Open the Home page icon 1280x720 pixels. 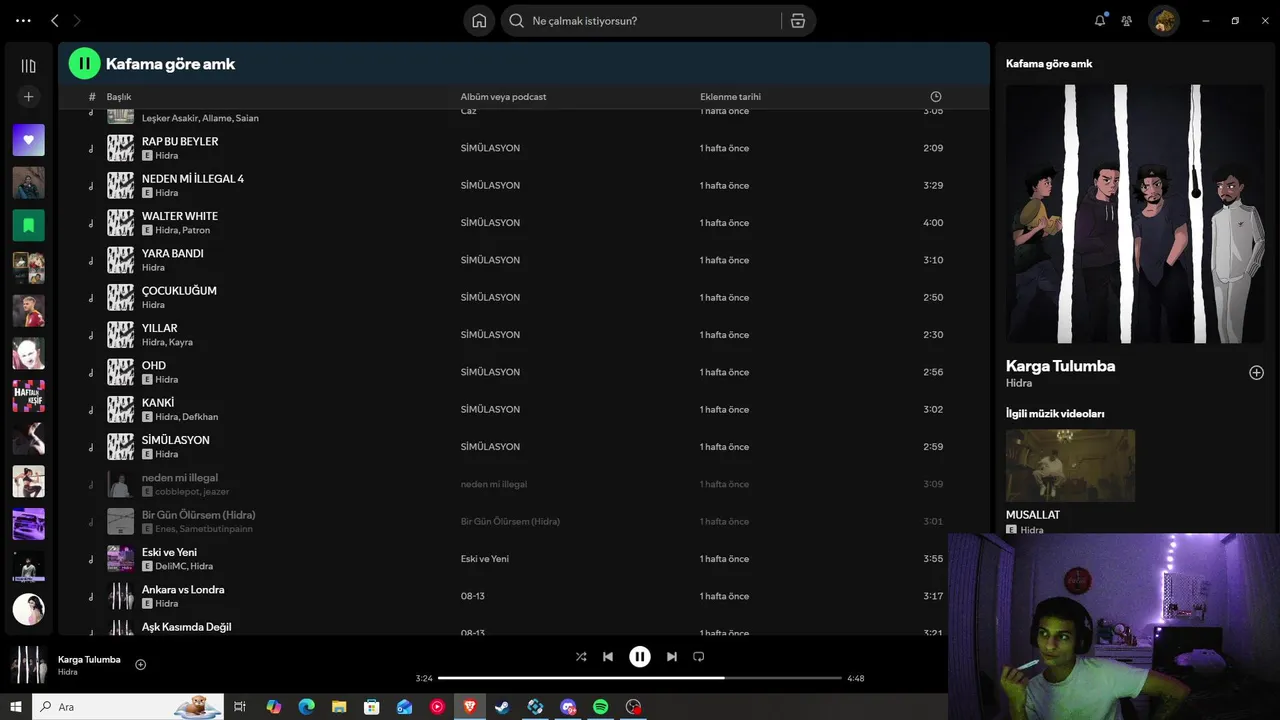pyautogui.click(x=479, y=21)
